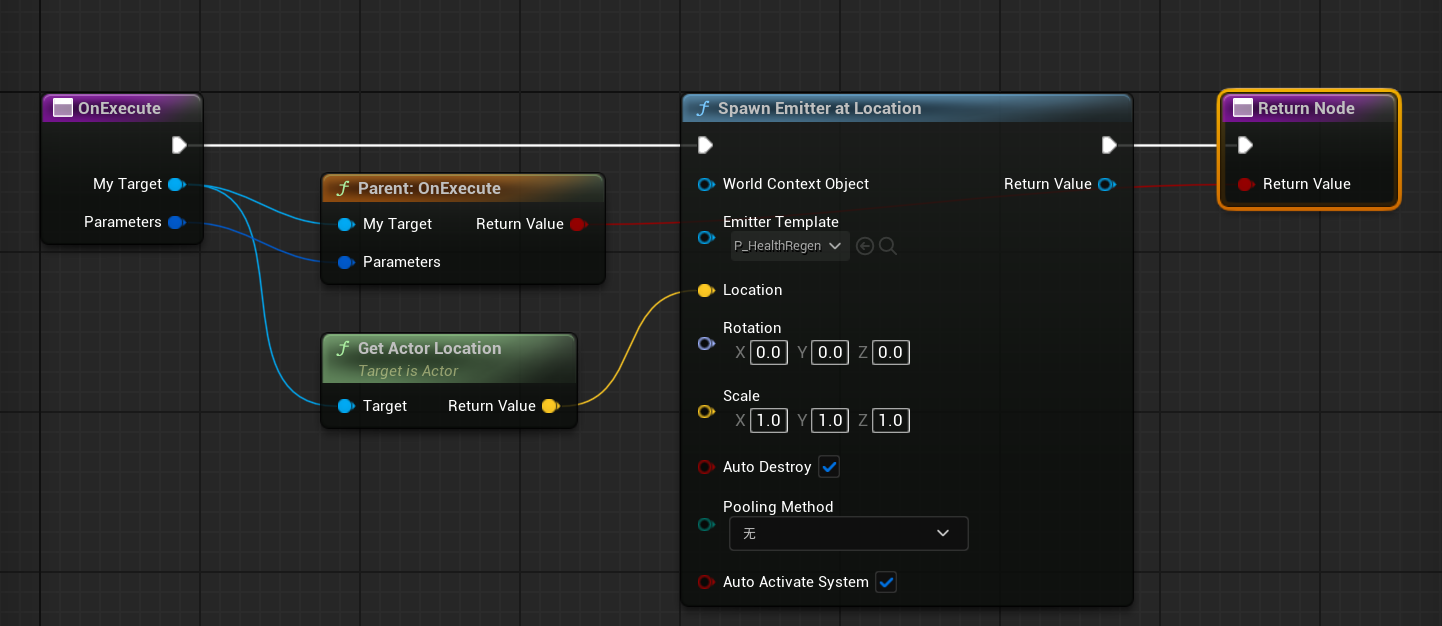Click World Context Object pin

click(706, 184)
